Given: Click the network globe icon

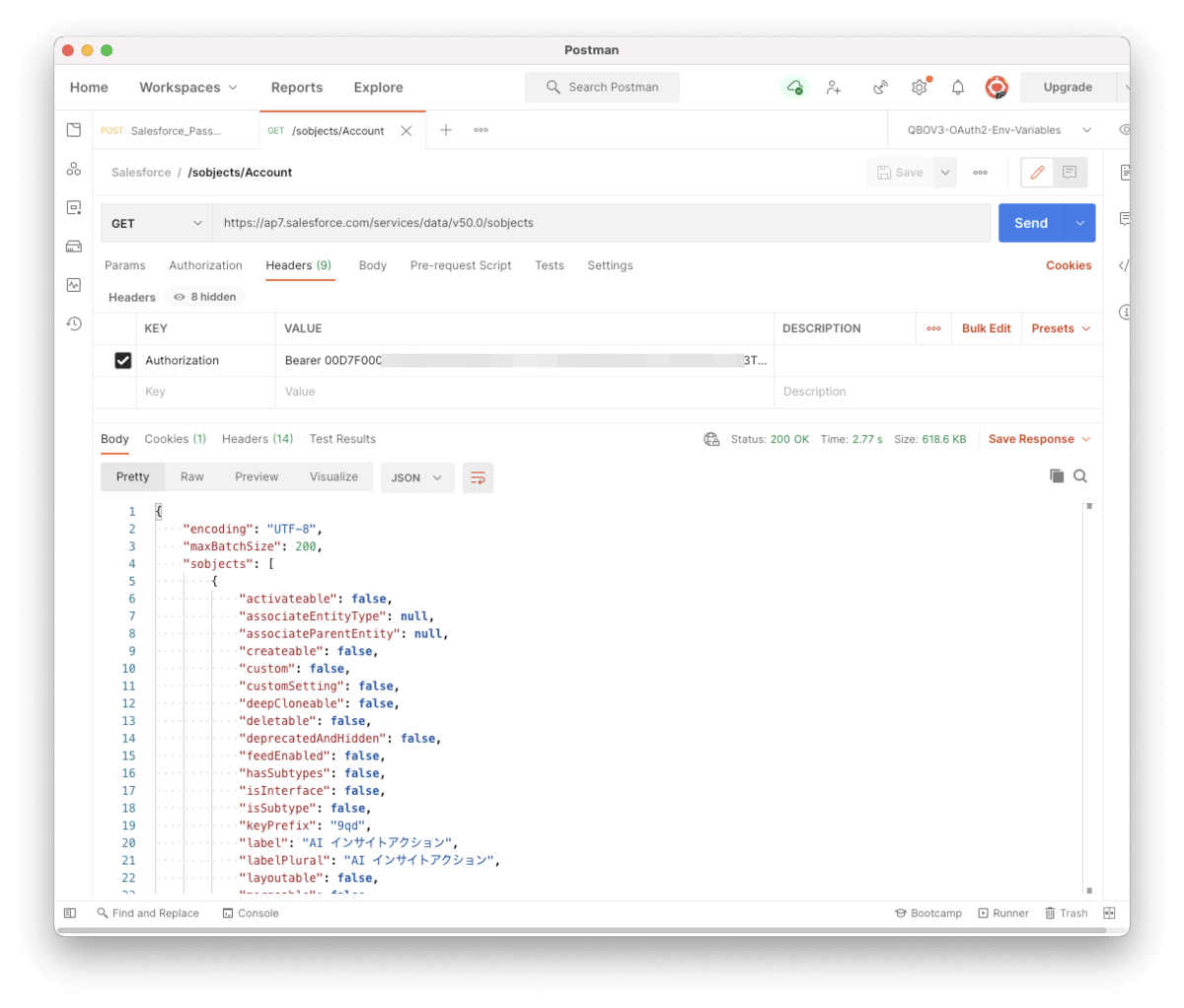Looking at the screenshot, I should point(711,439).
